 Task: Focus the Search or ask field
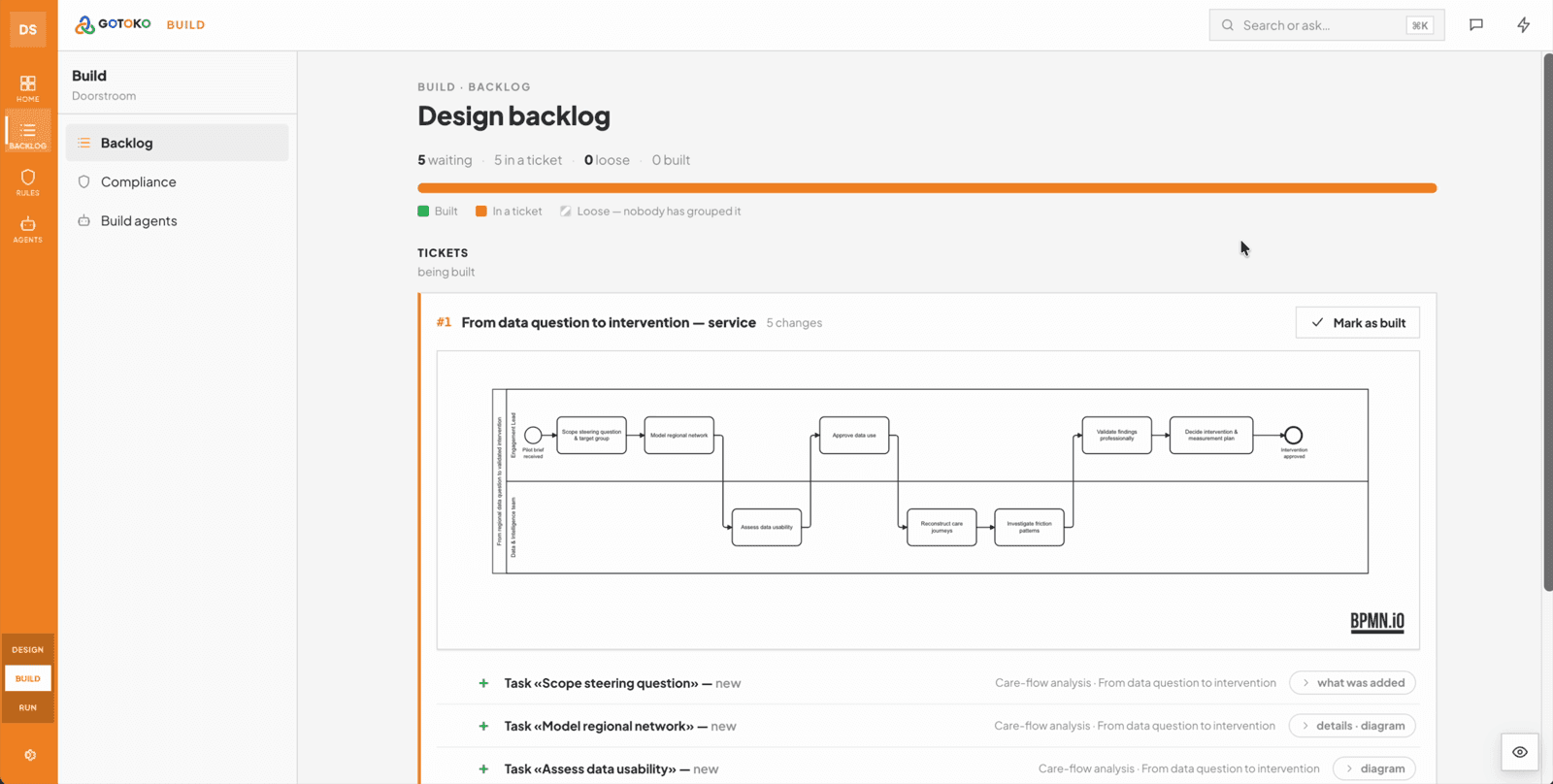(1327, 25)
